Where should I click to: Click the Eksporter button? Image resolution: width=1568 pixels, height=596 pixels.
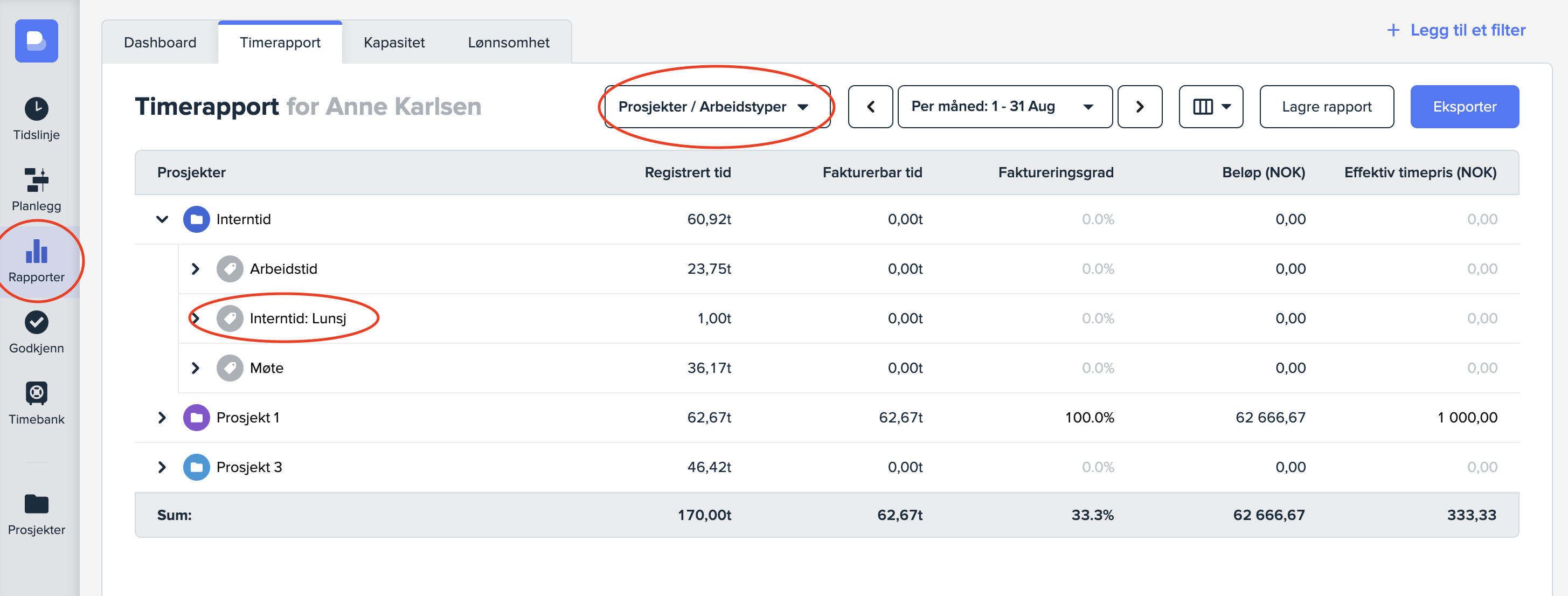(1464, 107)
